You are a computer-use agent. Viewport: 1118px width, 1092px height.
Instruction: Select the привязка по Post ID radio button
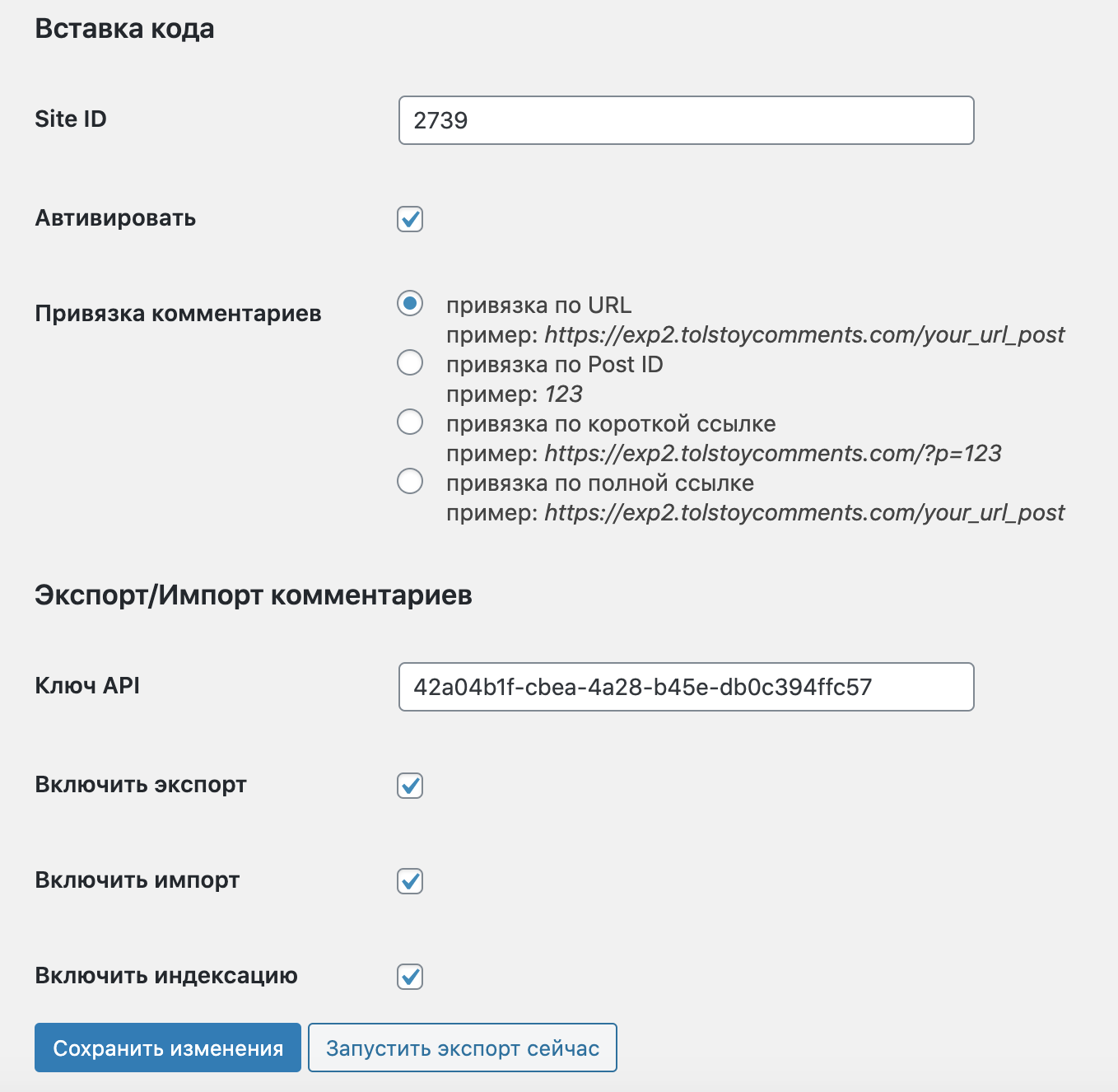click(410, 362)
